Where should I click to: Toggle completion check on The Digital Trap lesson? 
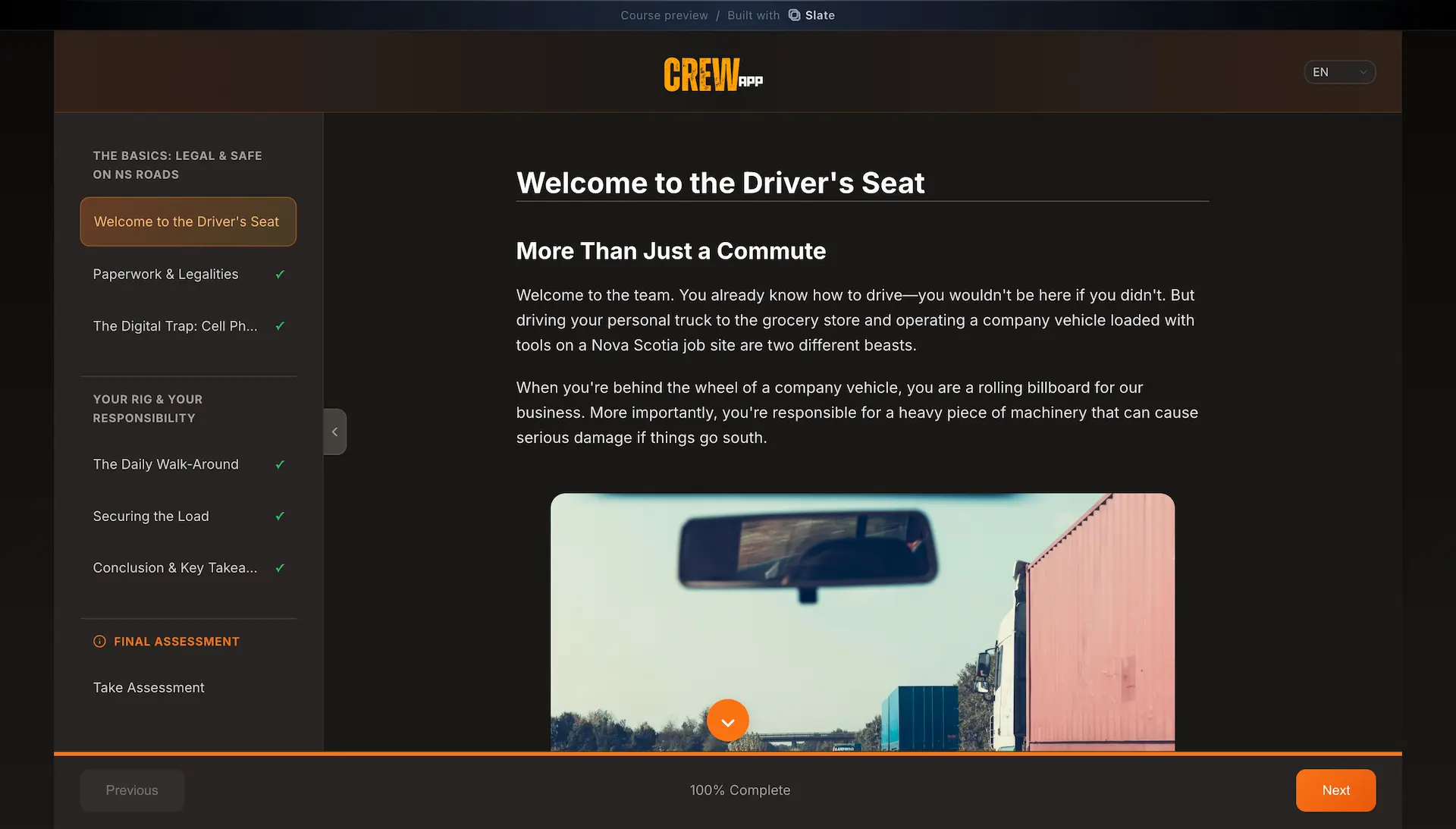coord(280,326)
